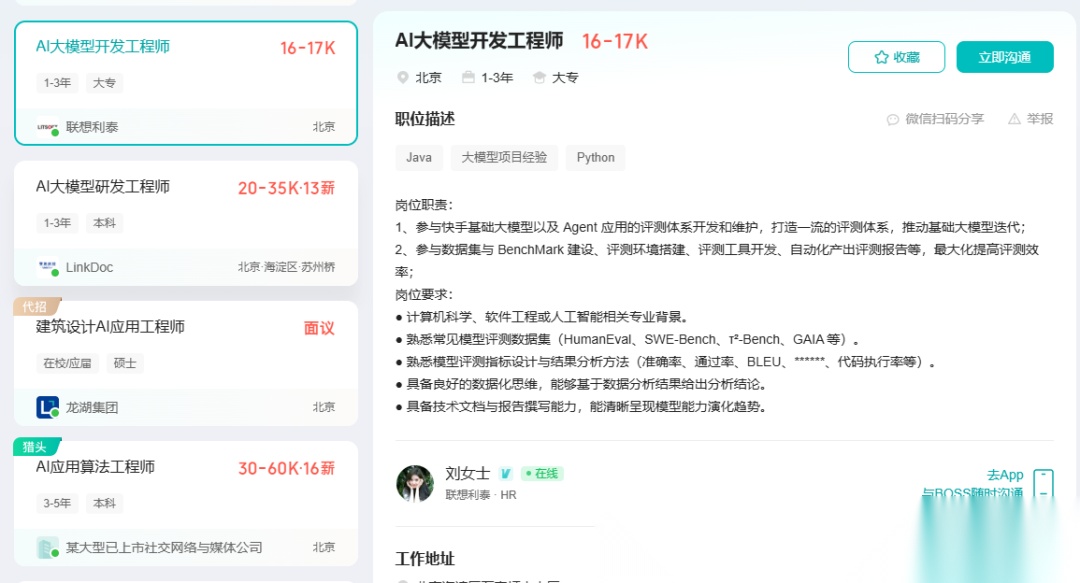
Task: Select the Python skill tag
Action: [x=596, y=158]
